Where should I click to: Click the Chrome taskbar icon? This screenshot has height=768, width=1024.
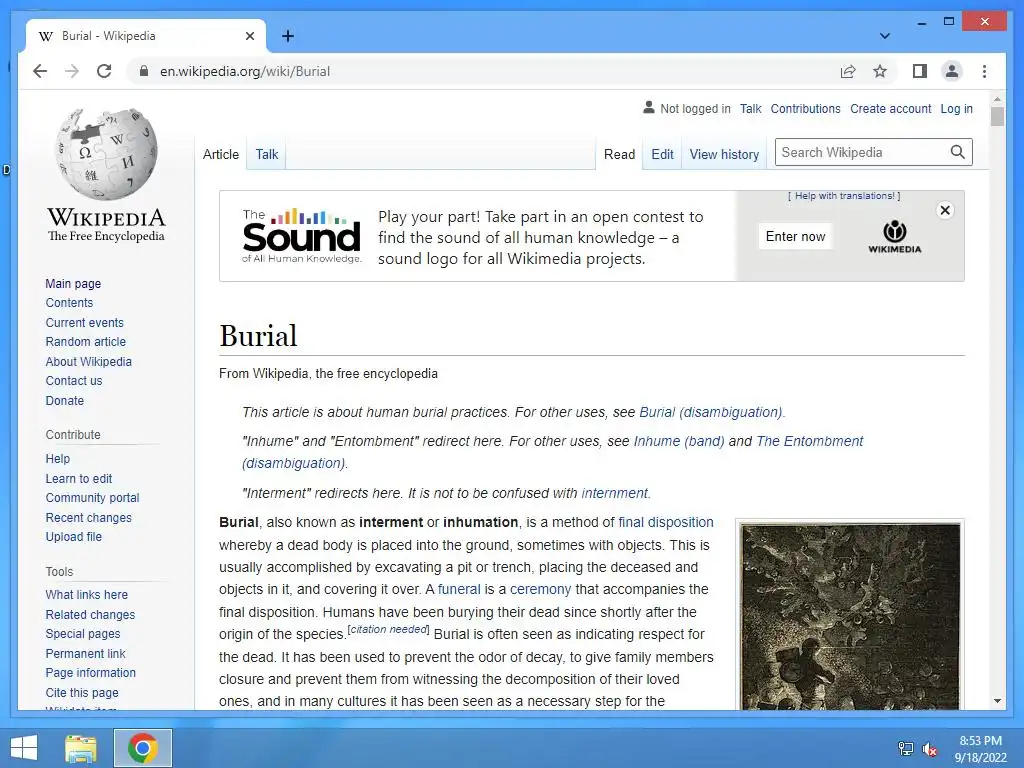143,748
